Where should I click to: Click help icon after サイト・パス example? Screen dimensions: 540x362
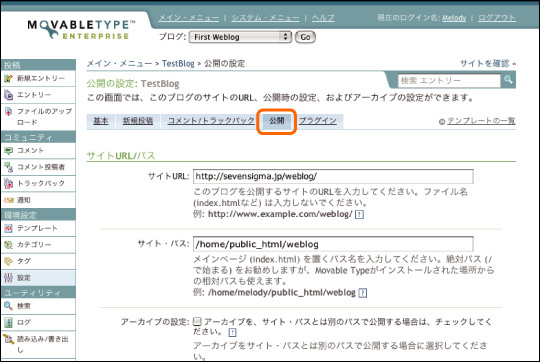[x=363, y=293]
